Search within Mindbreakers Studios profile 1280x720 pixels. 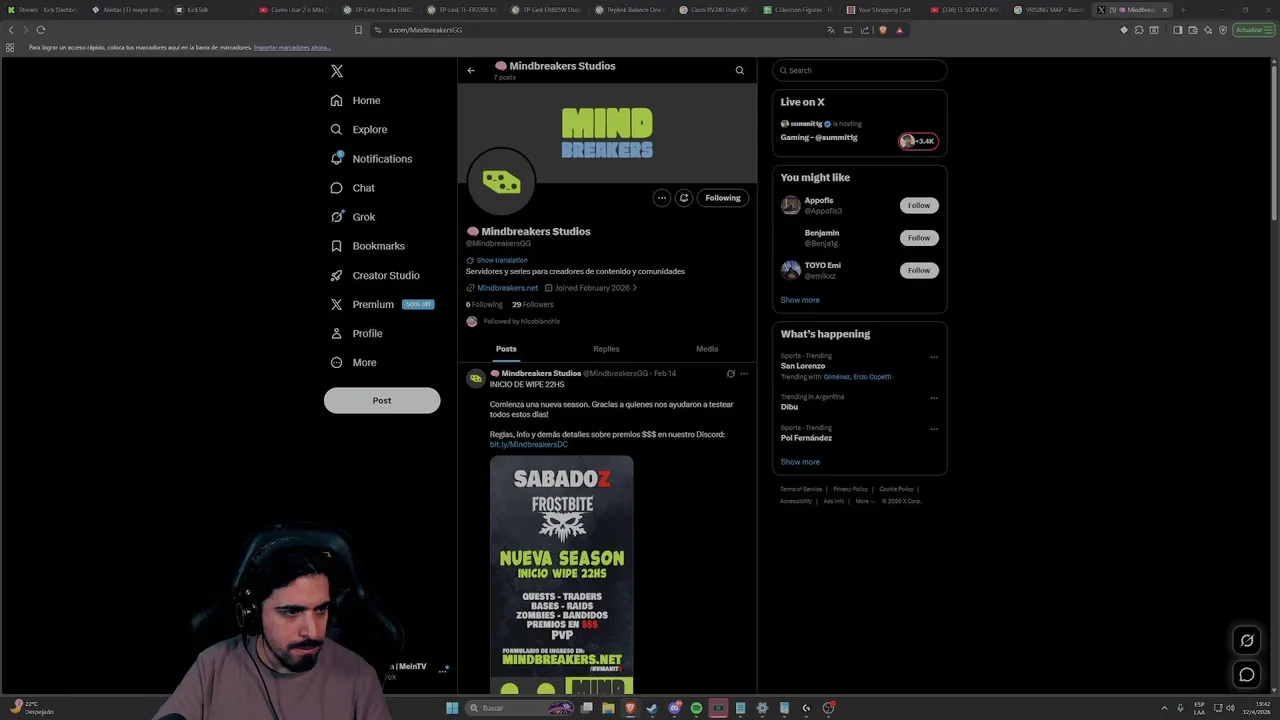click(740, 70)
